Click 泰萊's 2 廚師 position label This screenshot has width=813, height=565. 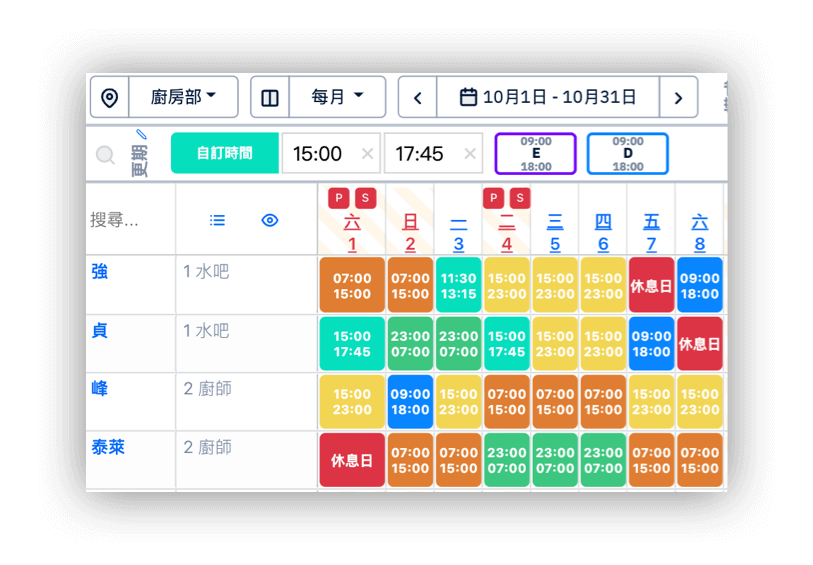(x=207, y=447)
